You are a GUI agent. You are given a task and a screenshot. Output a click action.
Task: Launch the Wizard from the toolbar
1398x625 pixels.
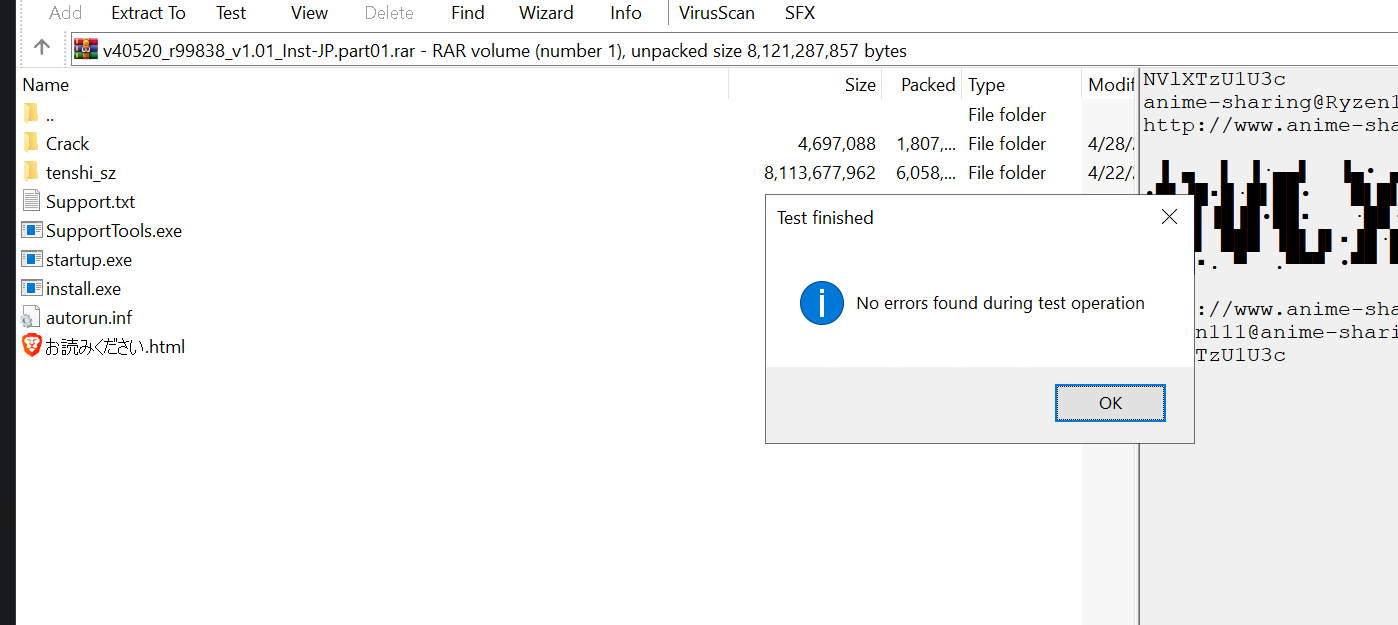pos(545,12)
